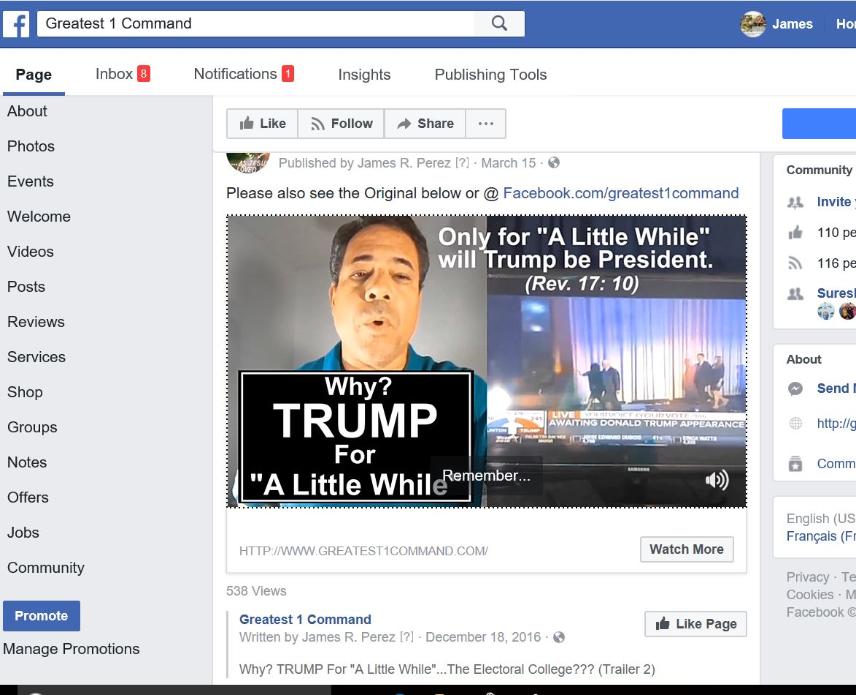
Task: Click the Invite friends icon in Community
Action: click(x=795, y=203)
